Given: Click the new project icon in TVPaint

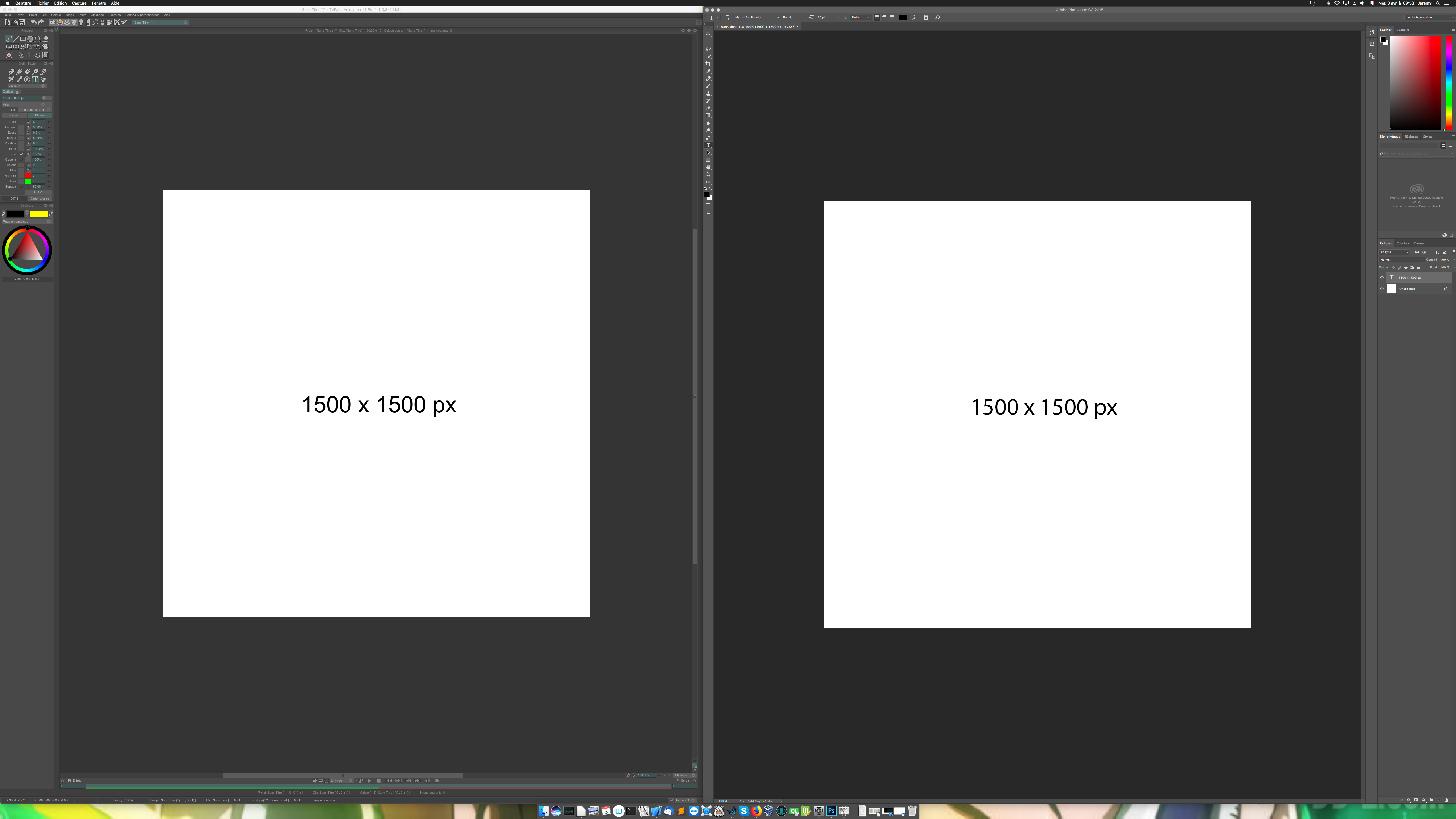Looking at the screenshot, I should pyautogui.click(x=7, y=23).
